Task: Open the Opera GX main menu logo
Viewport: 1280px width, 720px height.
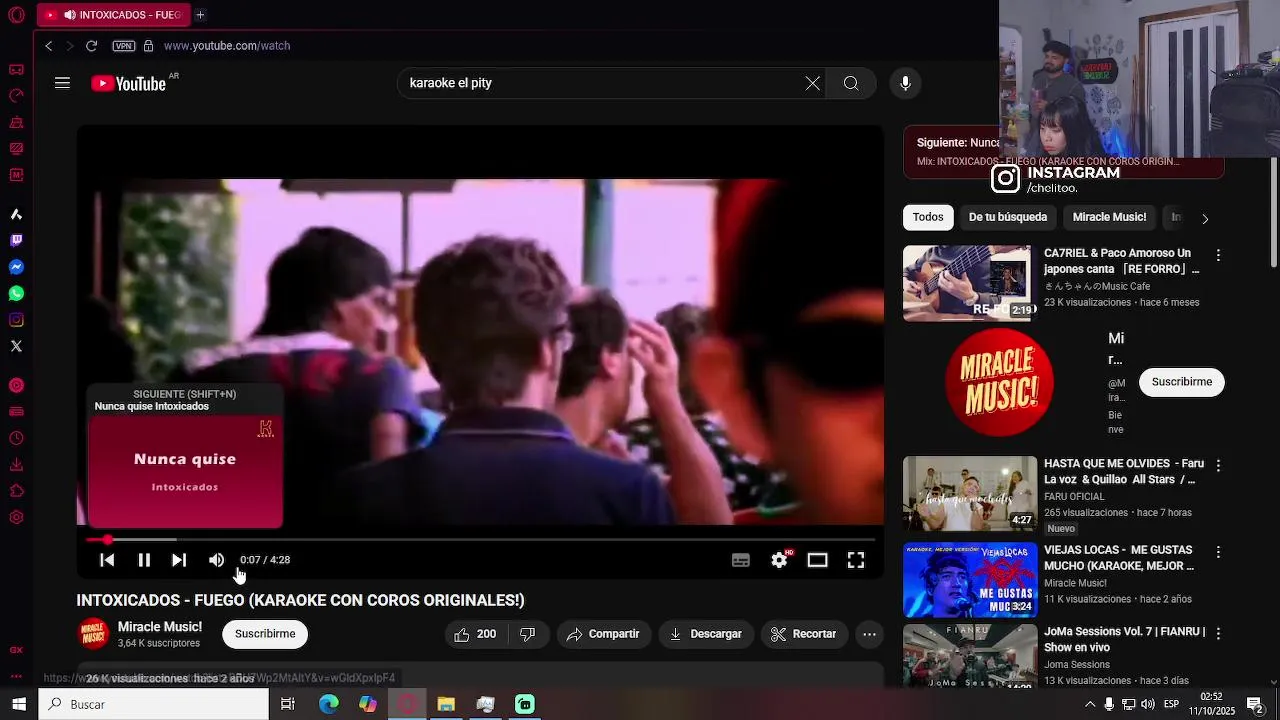Action: click(x=16, y=15)
